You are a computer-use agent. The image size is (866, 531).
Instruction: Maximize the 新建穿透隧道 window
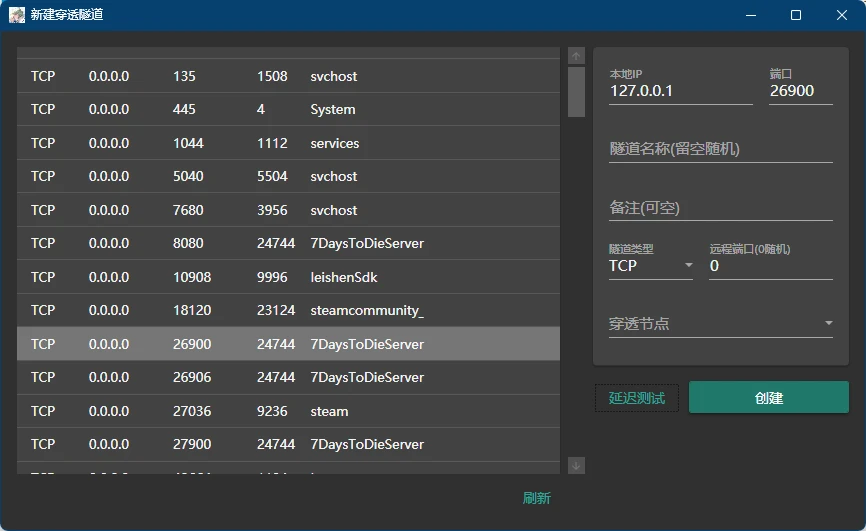coord(796,15)
